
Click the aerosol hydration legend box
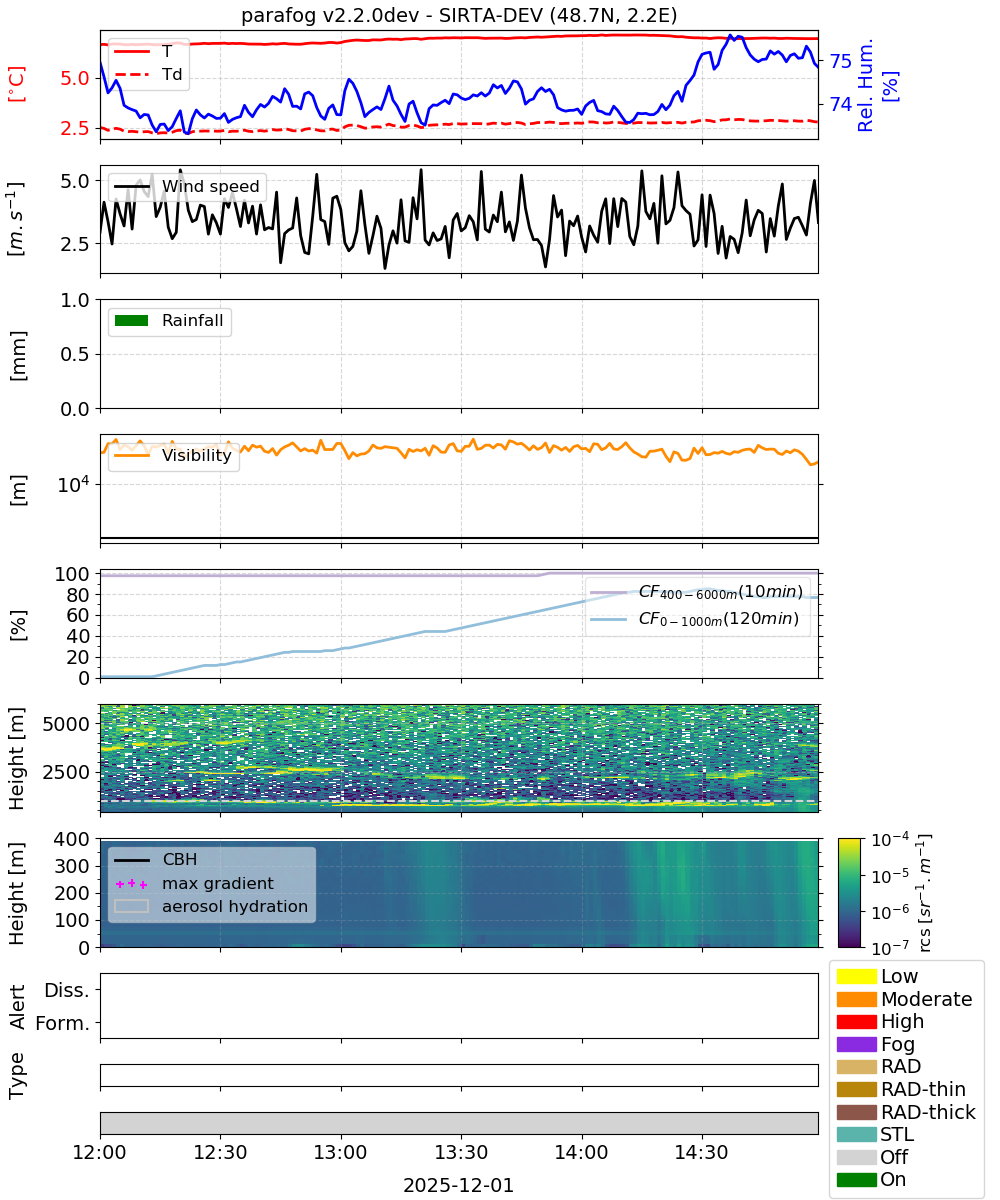pyautogui.click(x=131, y=907)
